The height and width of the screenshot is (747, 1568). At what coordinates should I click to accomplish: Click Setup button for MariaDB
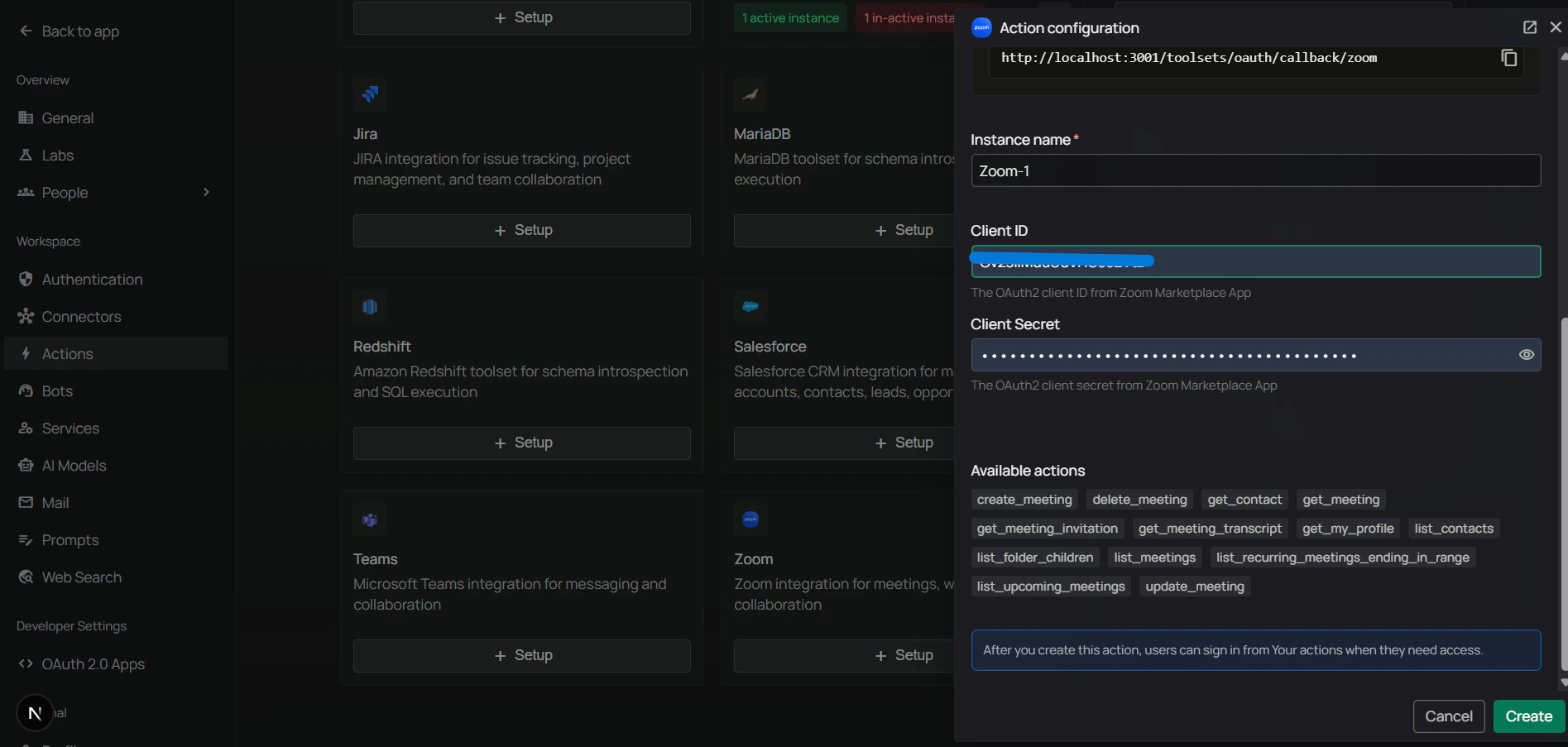(844, 230)
